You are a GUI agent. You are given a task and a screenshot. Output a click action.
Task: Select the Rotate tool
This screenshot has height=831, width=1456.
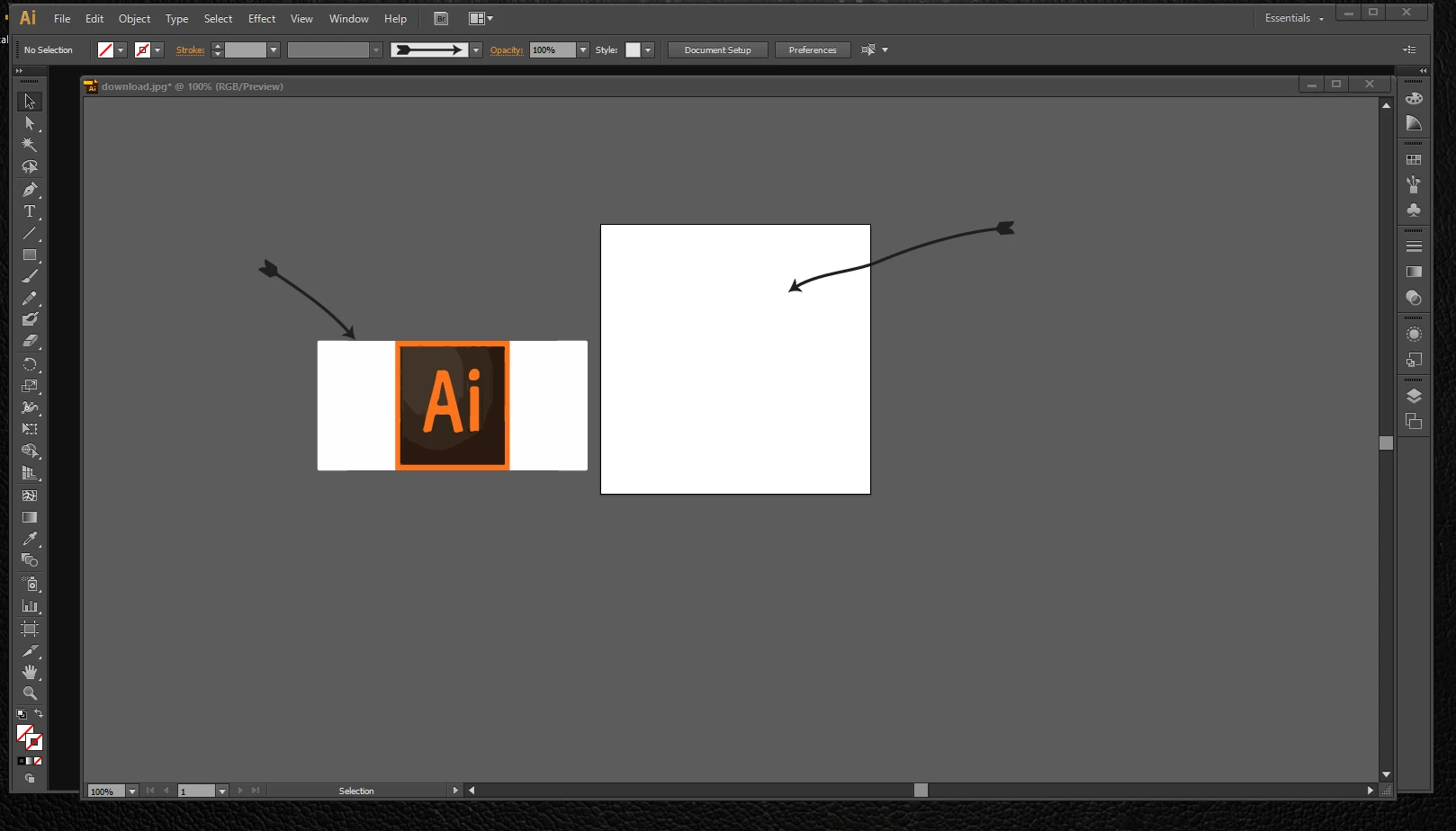(x=30, y=364)
